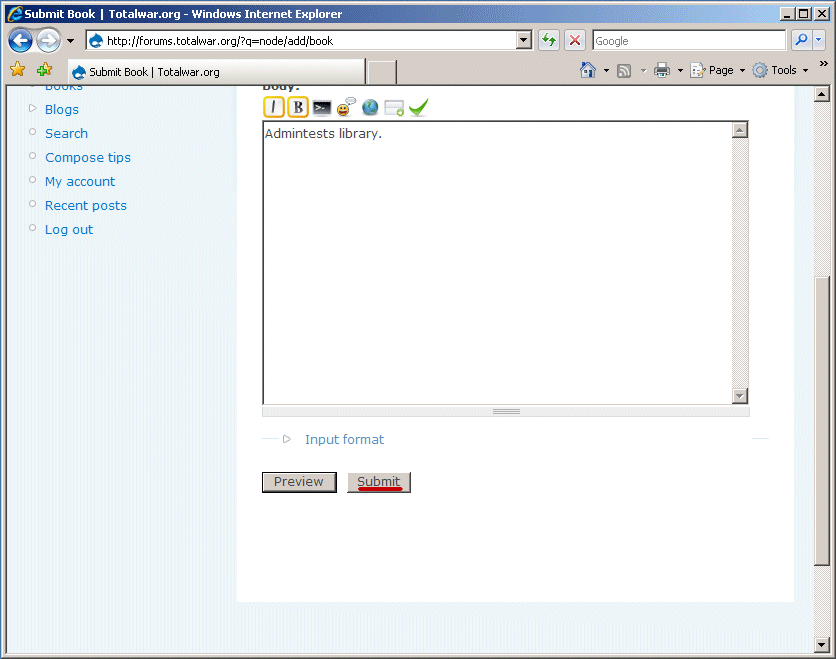Click the Print icon
836x659 pixels.
point(662,70)
